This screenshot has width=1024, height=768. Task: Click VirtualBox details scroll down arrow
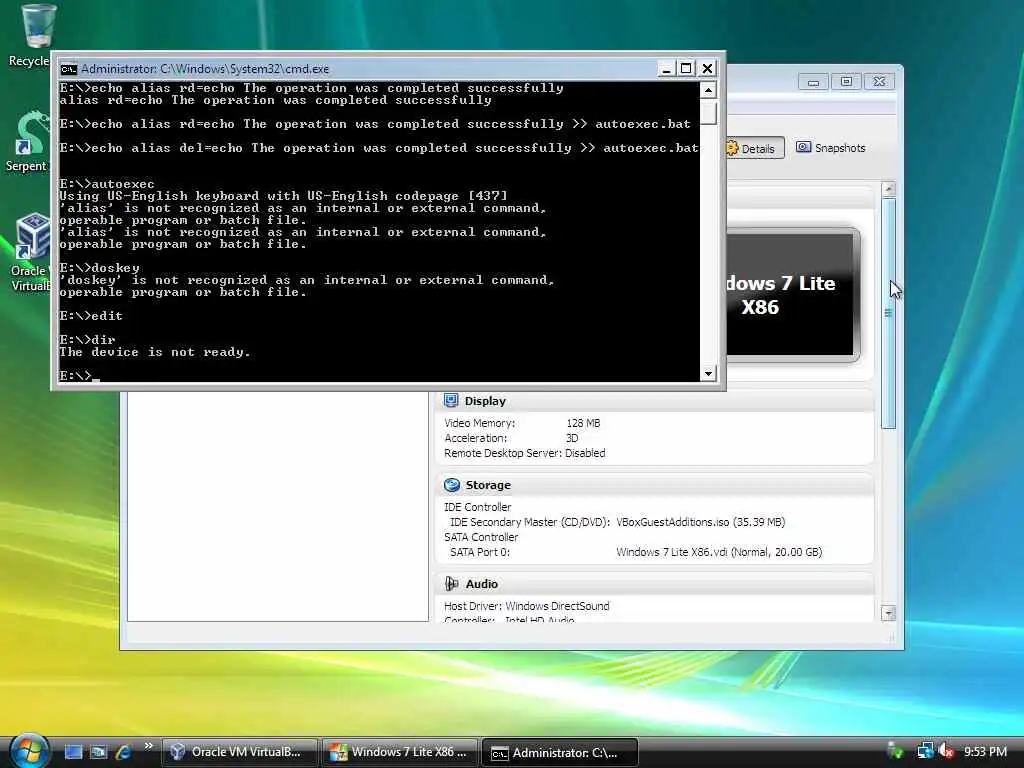click(x=888, y=613)
